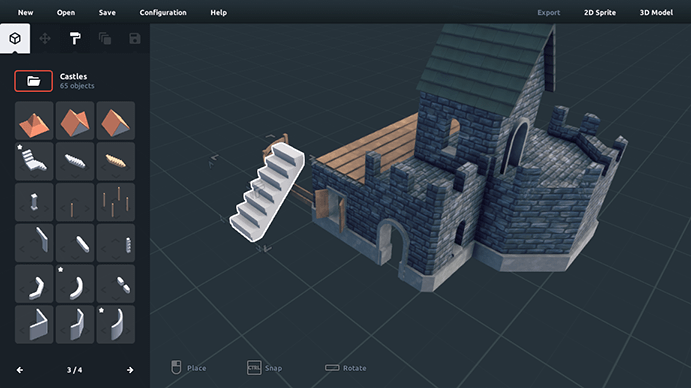Select the cube object placement tool
Viewport: 691px width, 388px height.
(15, 39)
